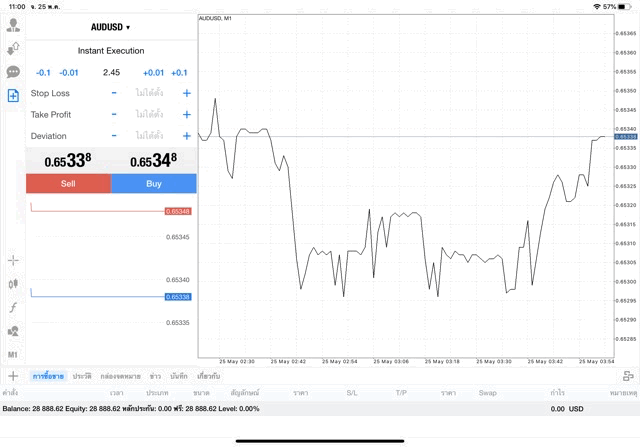The height and width of the screenshot is (447, 640).
Task: Switch to the ประวัติ tab
Action: 82,376
